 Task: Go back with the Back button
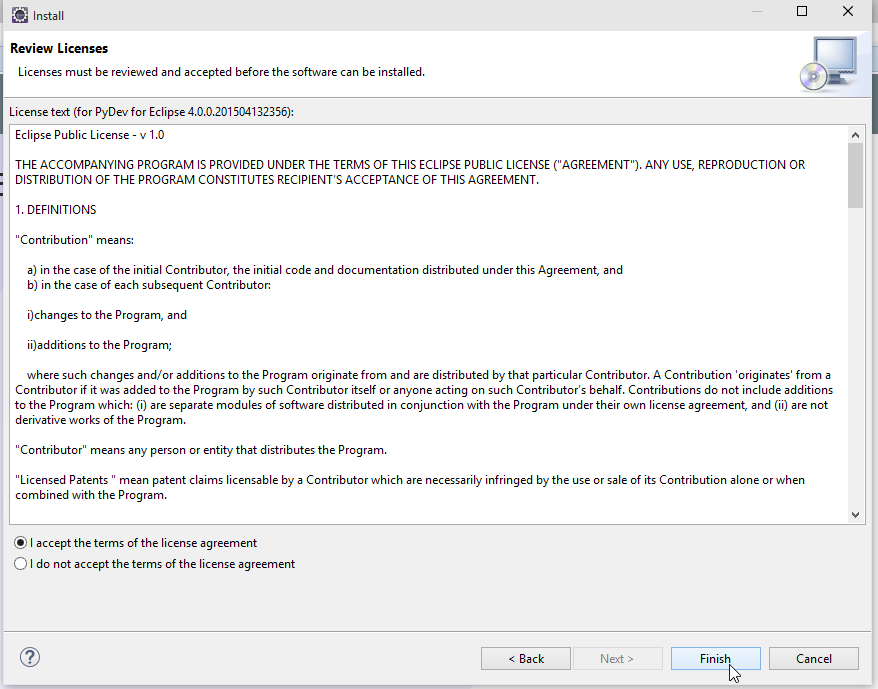click(525, 658)
